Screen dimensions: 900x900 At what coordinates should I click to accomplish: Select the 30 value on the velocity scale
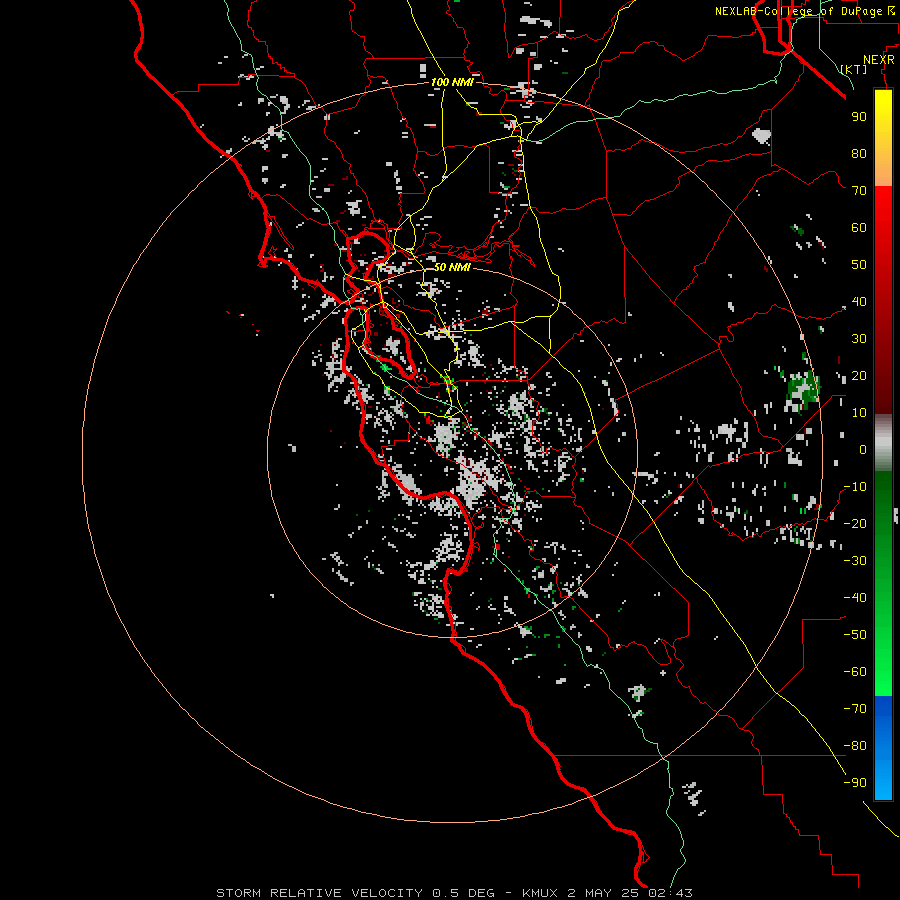(x=859, y=339)
